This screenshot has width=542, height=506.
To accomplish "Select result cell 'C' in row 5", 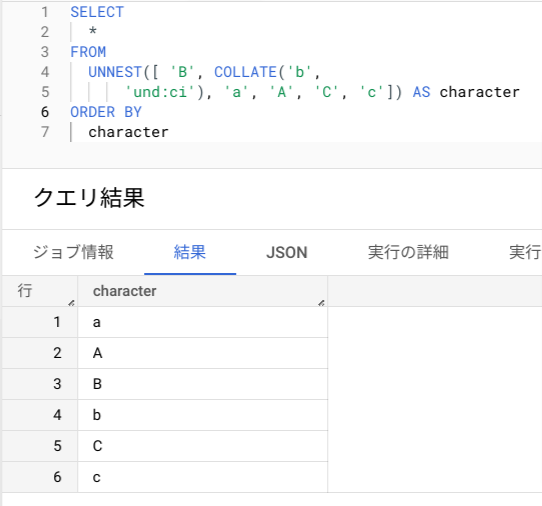I will point(203,446).
